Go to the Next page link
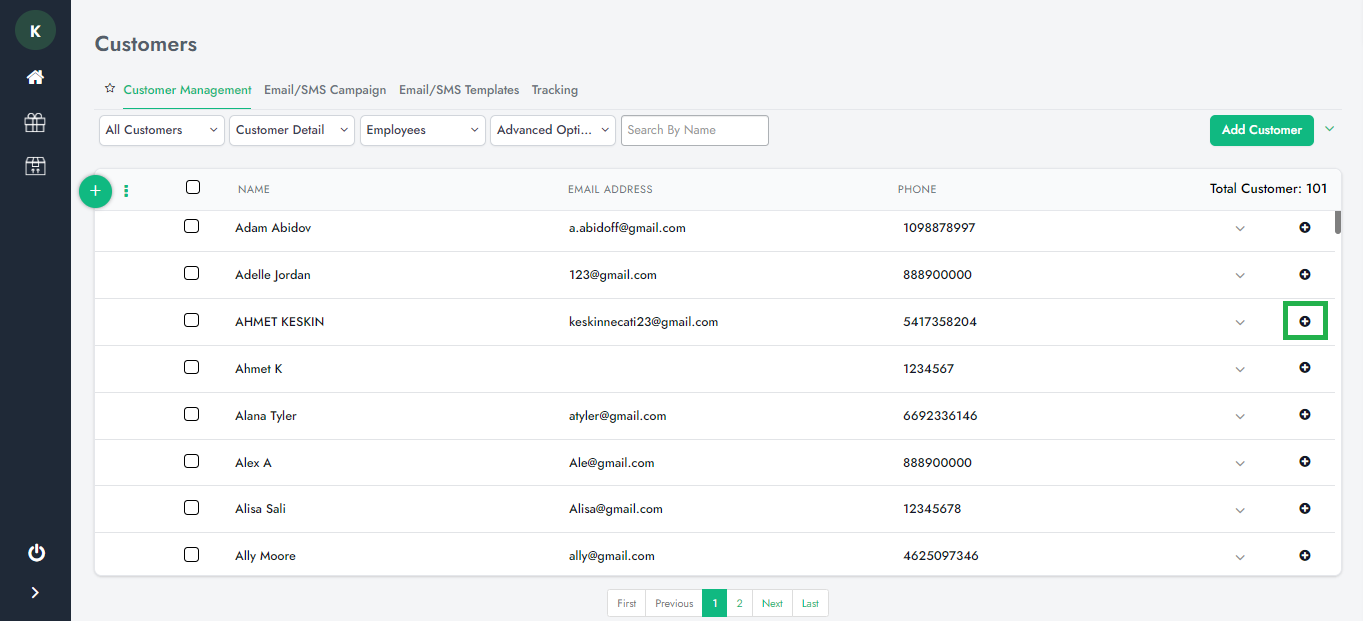The image size is (1363, 621). tap(772, 603)
